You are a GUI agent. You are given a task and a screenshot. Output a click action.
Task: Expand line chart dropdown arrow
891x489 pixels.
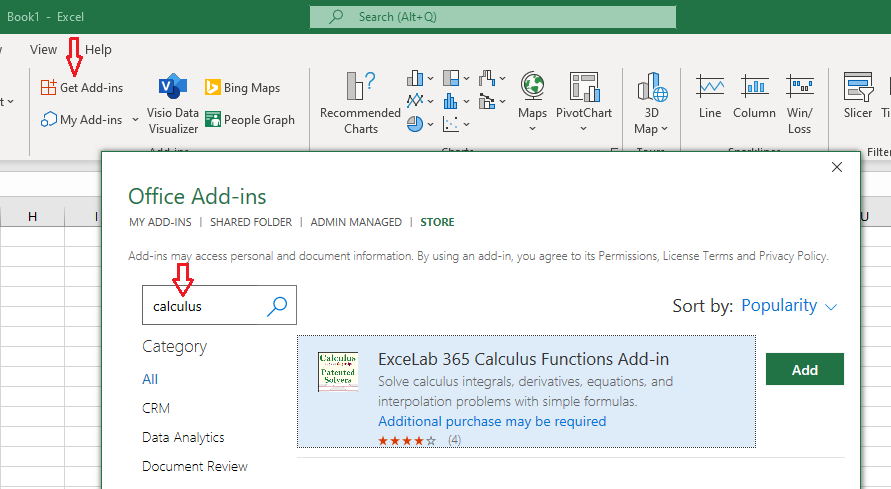(430, 101)
